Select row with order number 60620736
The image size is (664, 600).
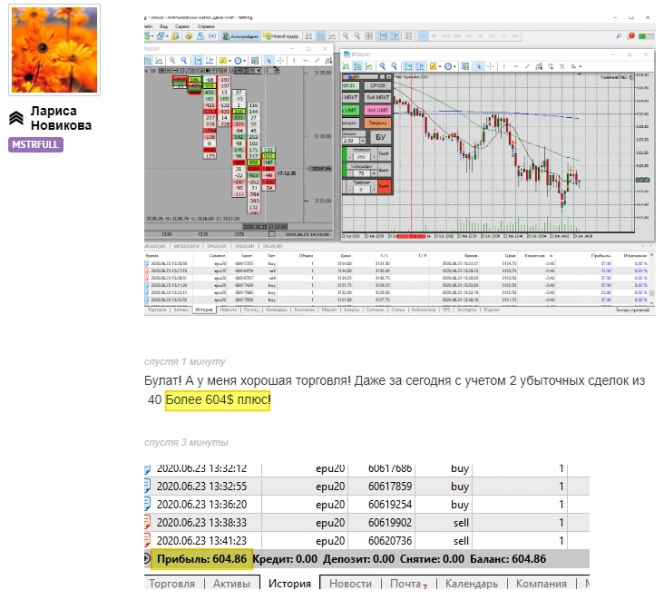pyautogui.click(x=367, y=540)
